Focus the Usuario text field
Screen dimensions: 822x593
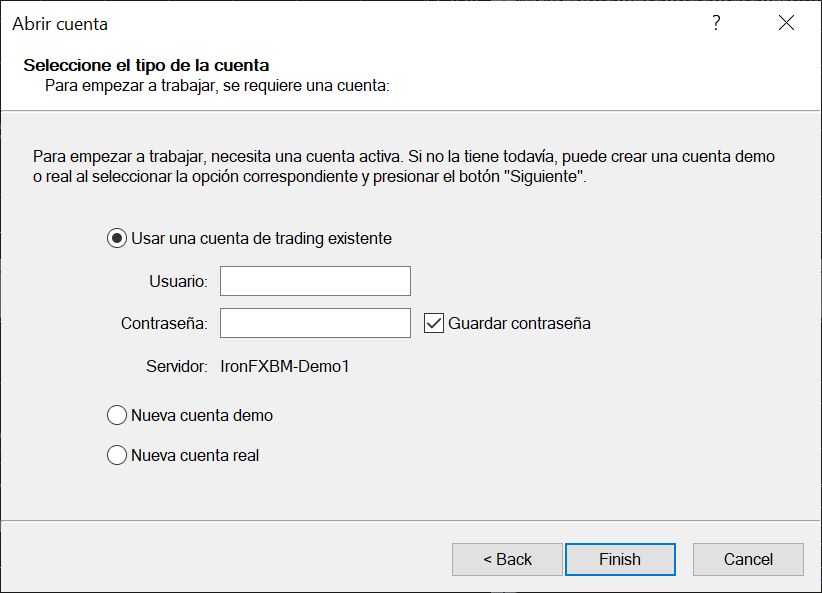pyautogui.click(x=315, y=281)
